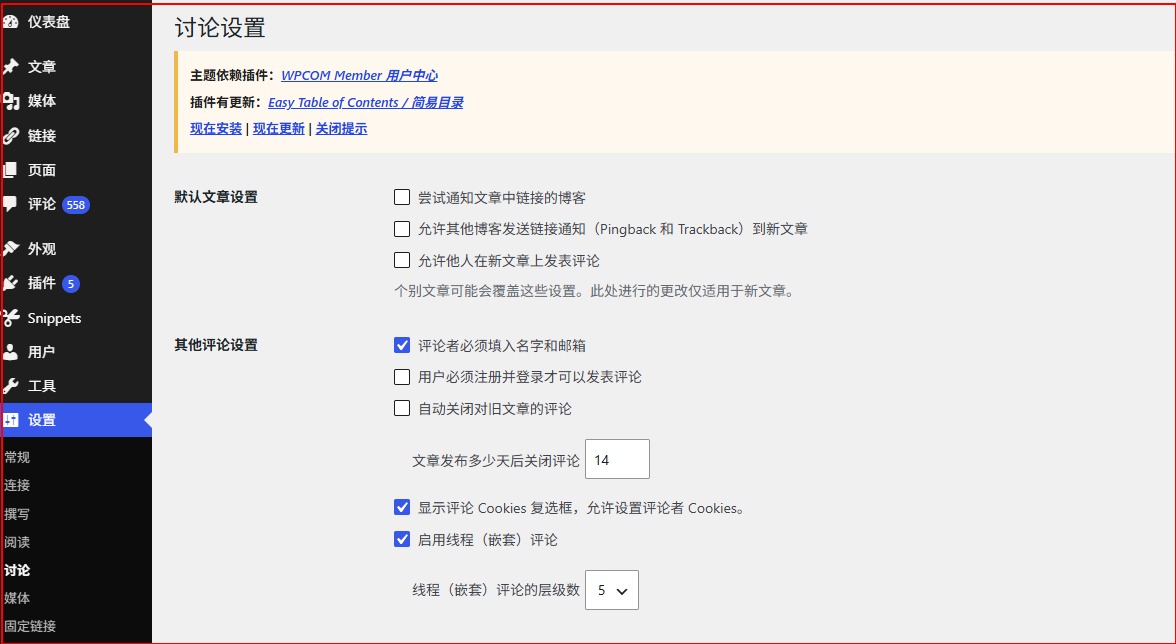Check 允许他人在新文章上发表评论

pos(402,260)
